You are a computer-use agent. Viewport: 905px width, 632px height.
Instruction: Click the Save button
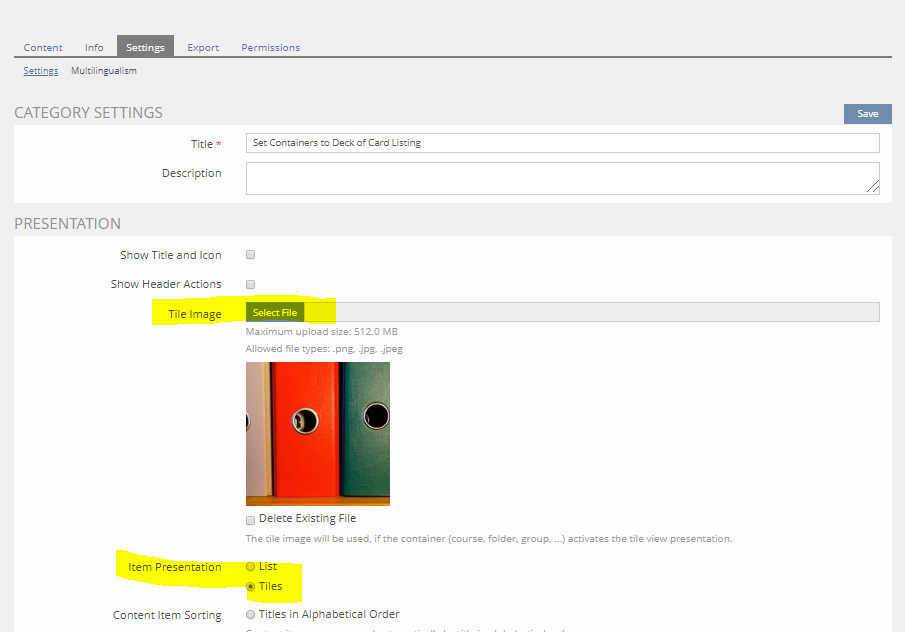(x=867, y=114)
